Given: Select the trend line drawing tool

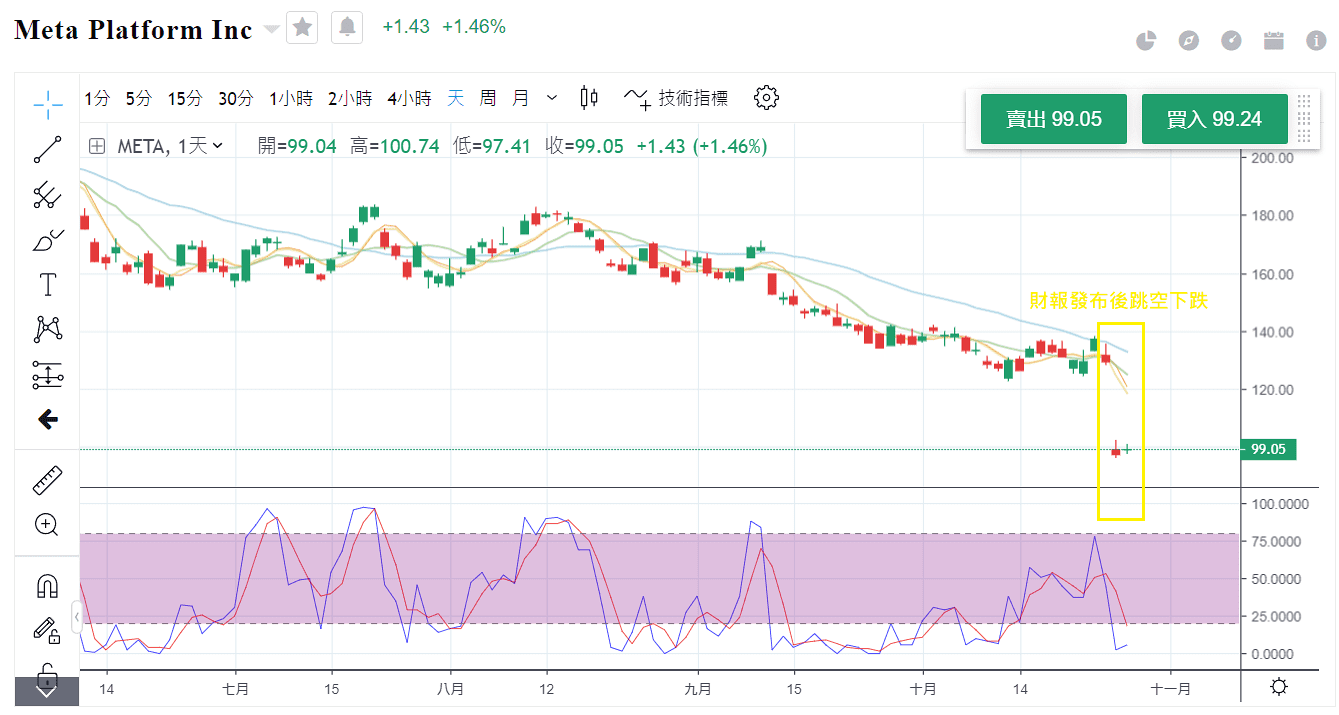Looking at the screenshot, I should [47, 149].
